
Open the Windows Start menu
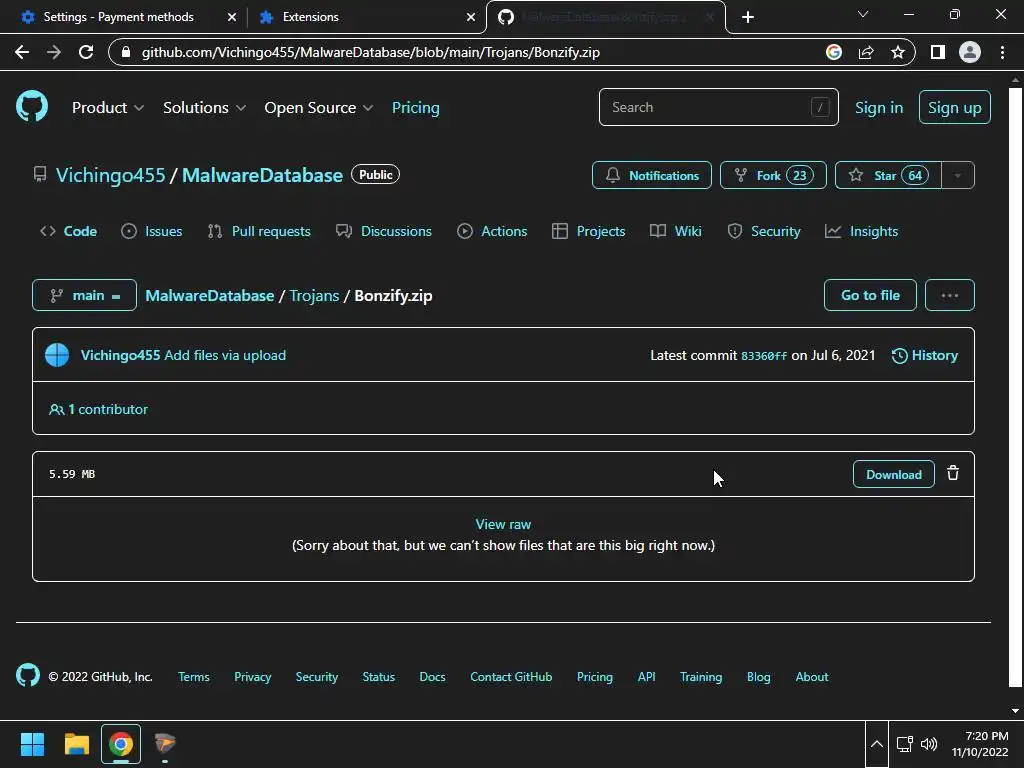coord(32,744)
